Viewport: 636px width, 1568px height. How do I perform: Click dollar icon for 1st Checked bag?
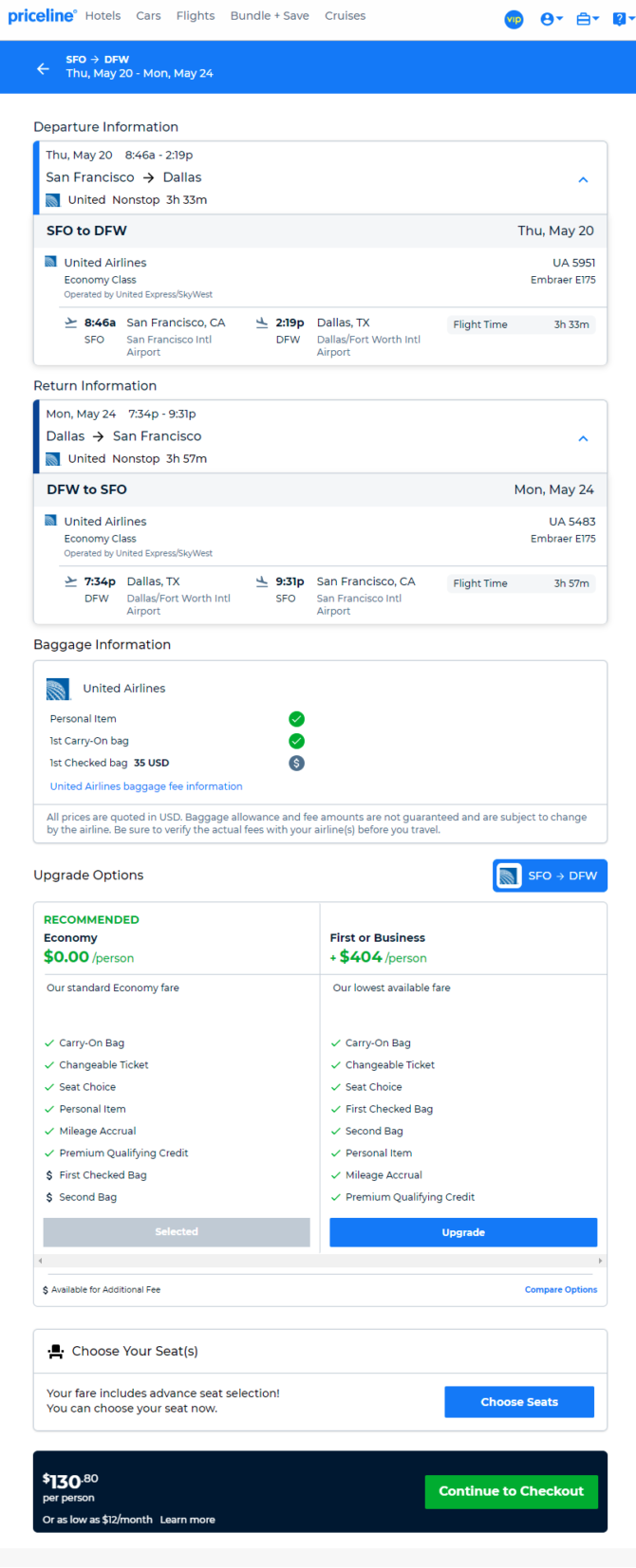[x=296, y=763]
